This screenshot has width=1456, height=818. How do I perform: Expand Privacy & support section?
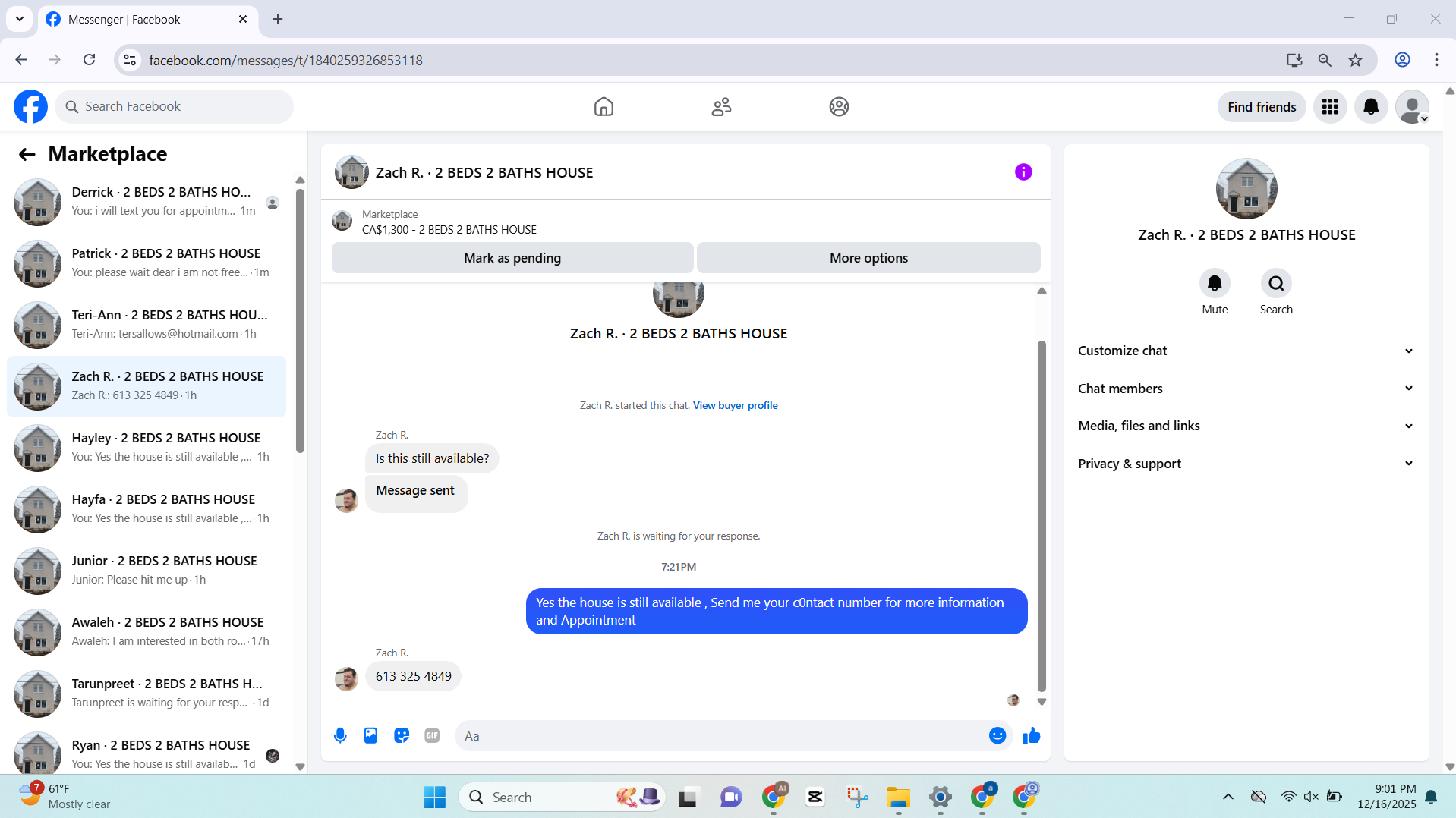click(1246, 464)
